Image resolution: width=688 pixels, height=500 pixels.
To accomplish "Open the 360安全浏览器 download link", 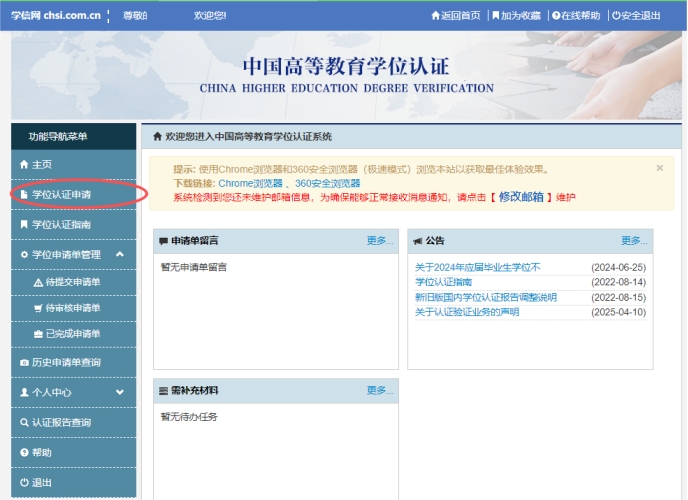I will coord(327,184).
